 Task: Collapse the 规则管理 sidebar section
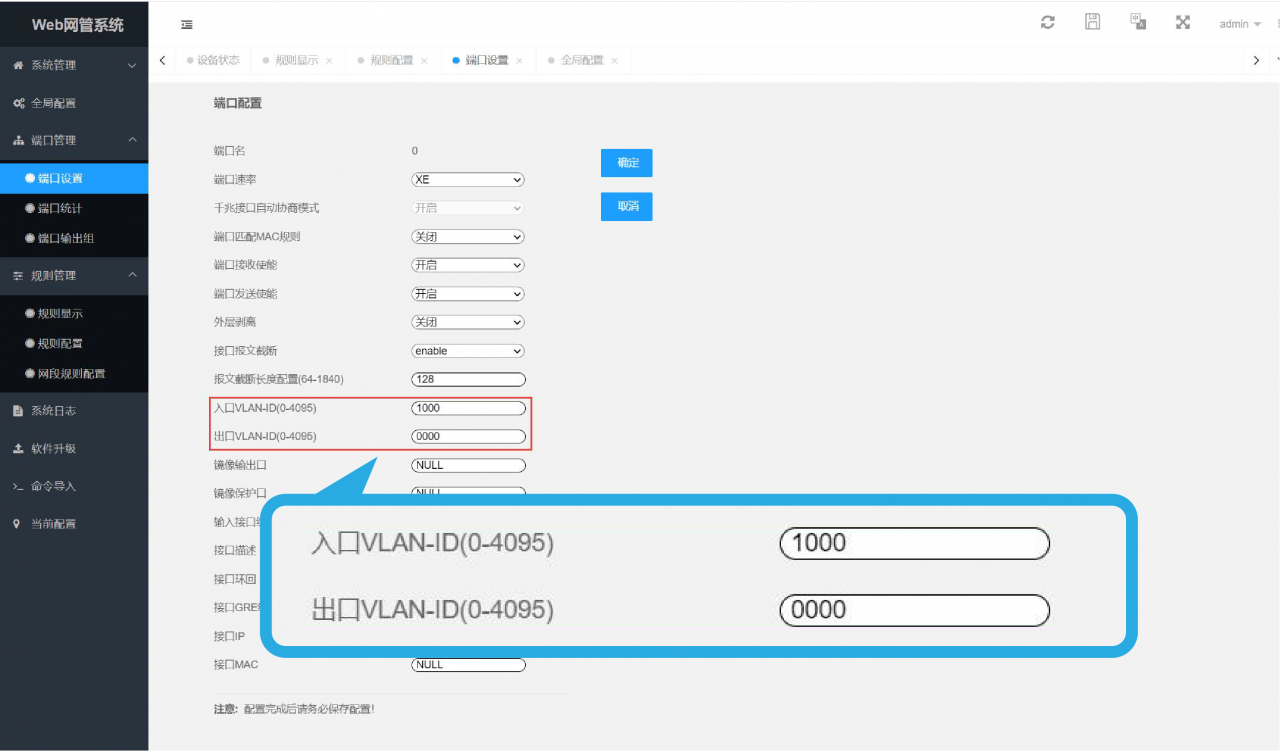click(x=74, y=275)
